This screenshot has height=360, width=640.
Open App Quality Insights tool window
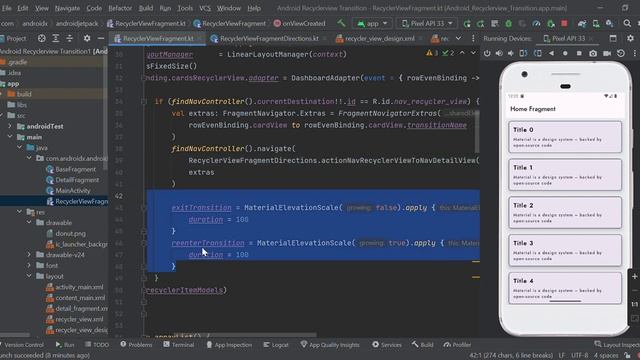point(330,345)
